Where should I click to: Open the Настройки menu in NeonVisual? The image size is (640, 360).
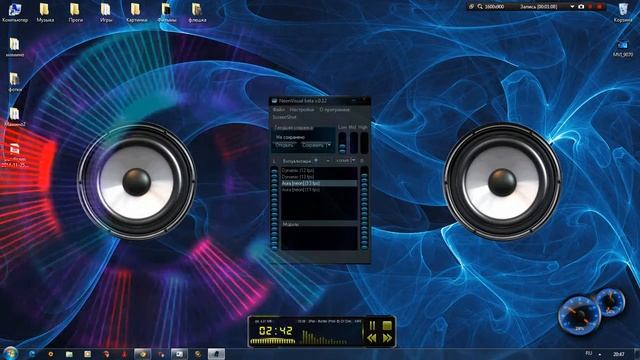(302, 110)
